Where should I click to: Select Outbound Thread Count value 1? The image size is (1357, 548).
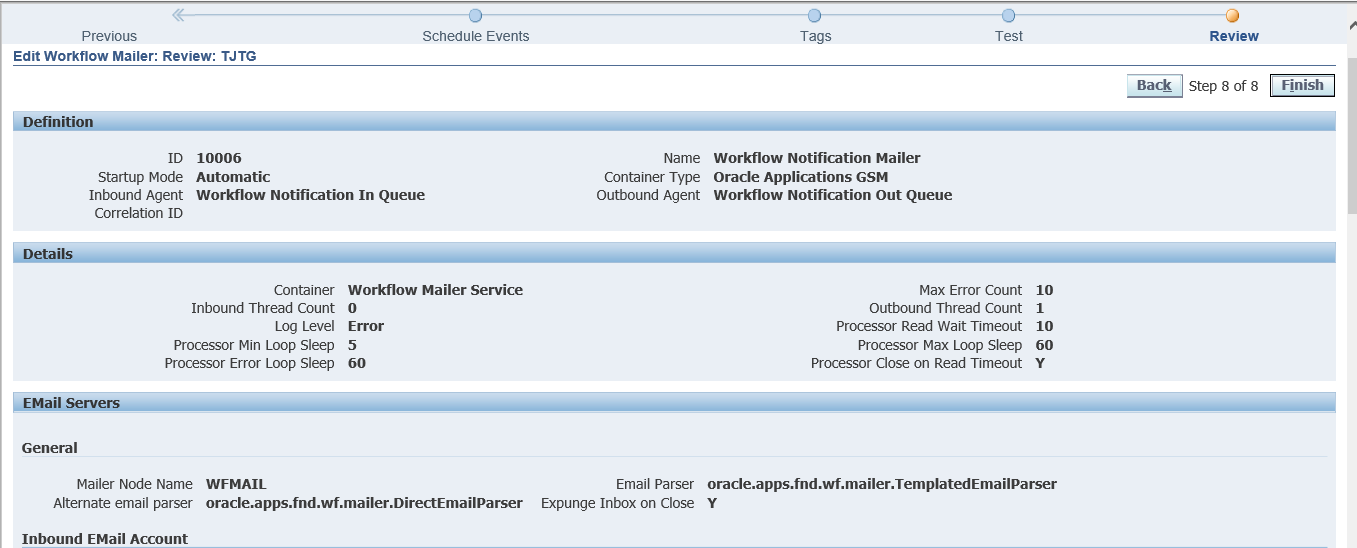1040,308
